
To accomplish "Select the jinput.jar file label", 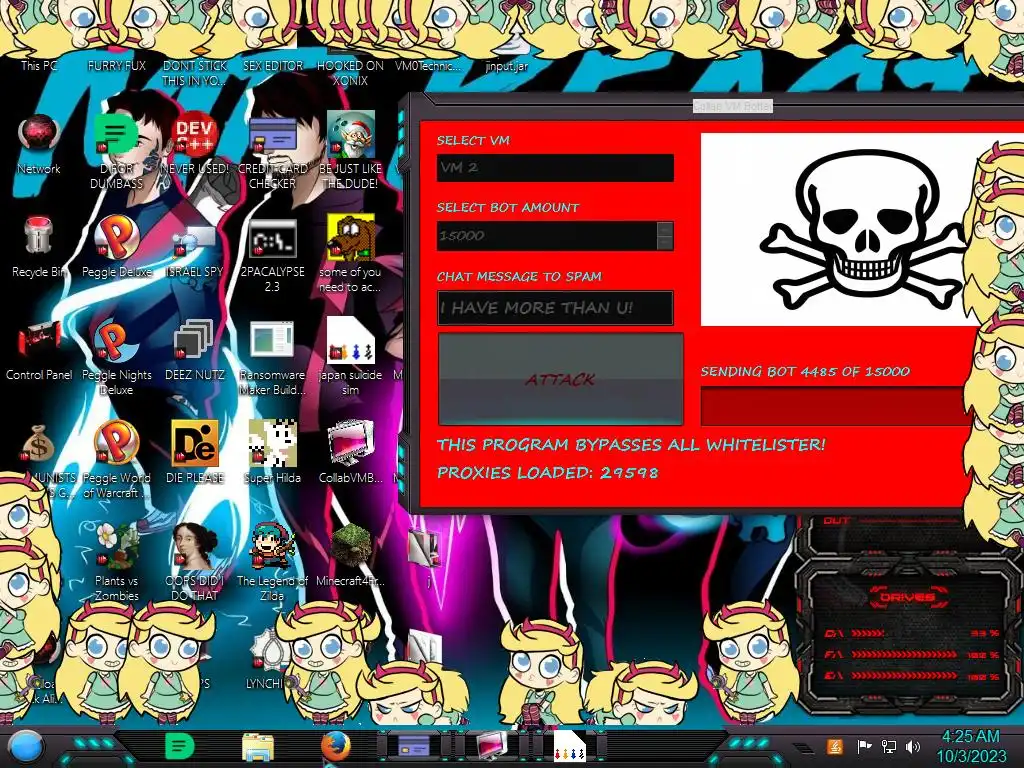I will [507, 66].
